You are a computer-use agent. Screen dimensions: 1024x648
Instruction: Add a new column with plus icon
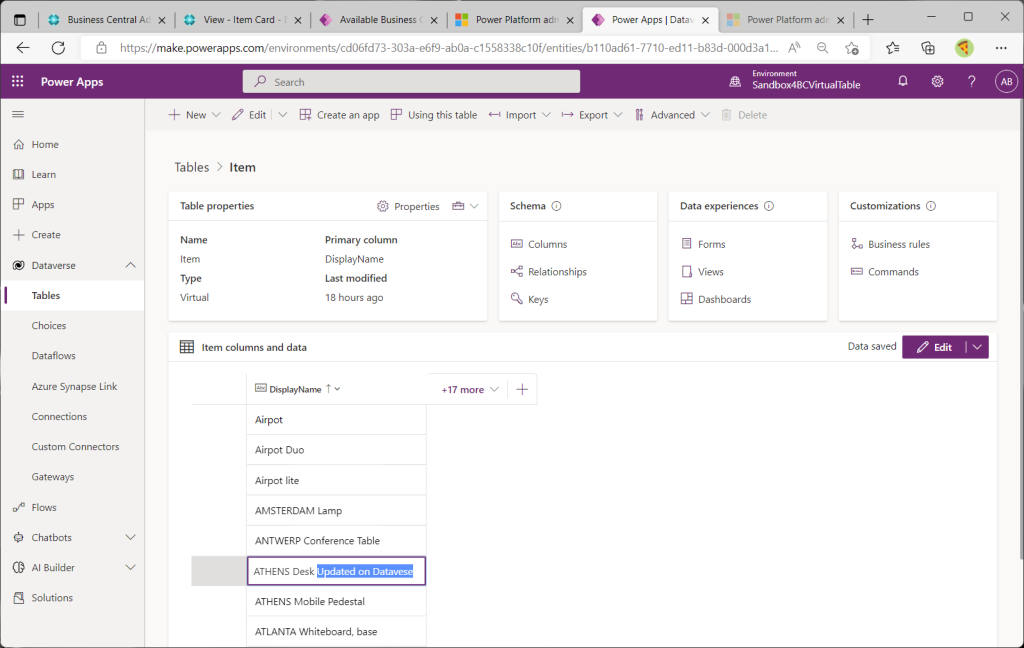[522, 389]
